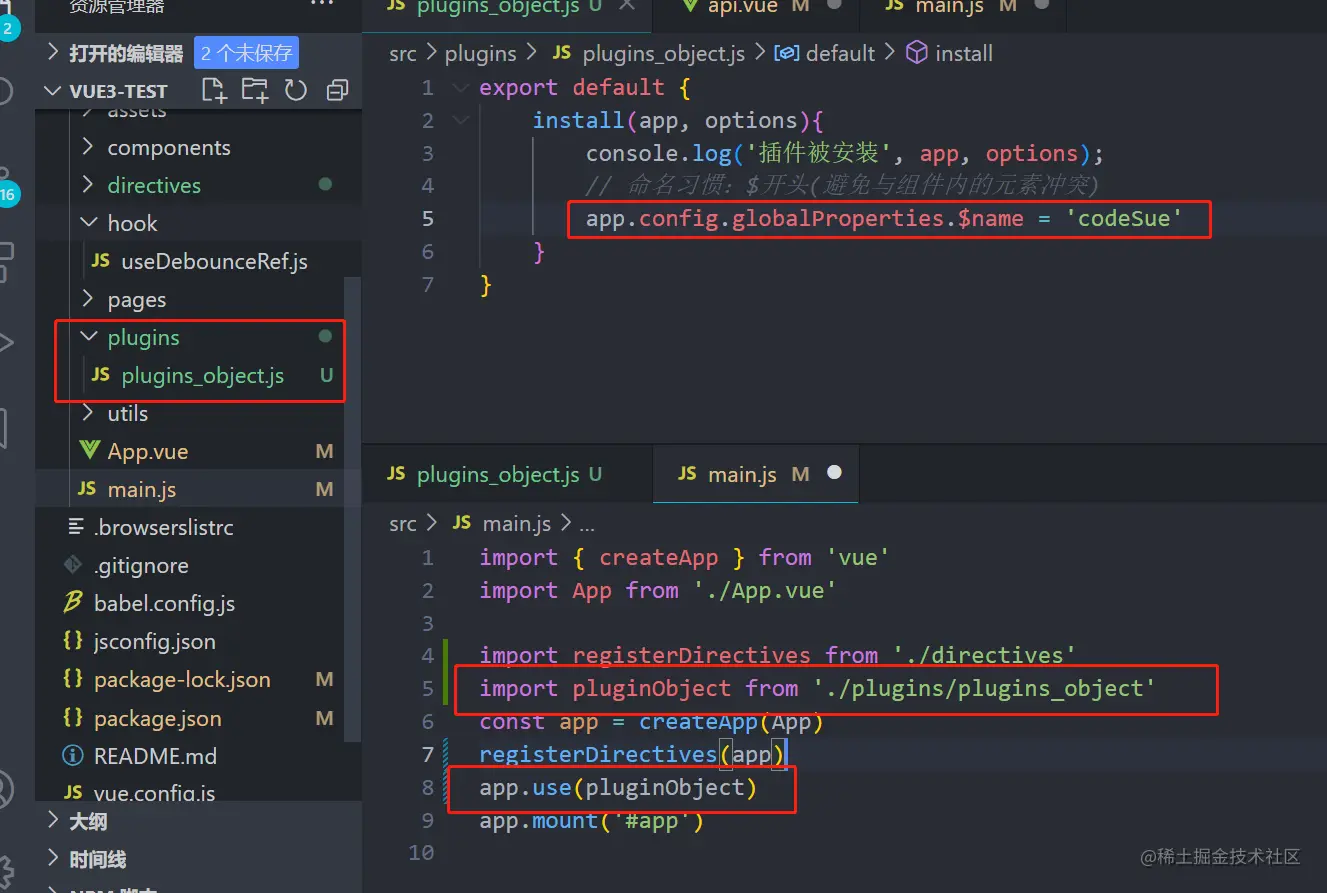Click the default breadcrumb symbol
This screenshot has height=893, width=1327.
click(826, 54)
